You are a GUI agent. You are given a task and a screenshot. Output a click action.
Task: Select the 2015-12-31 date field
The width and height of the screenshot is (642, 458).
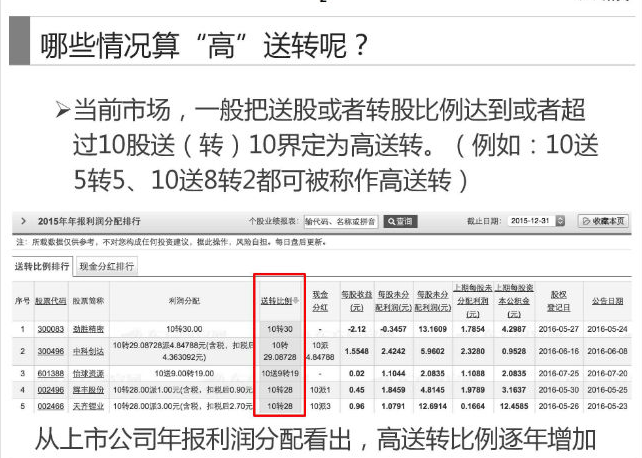531,221
